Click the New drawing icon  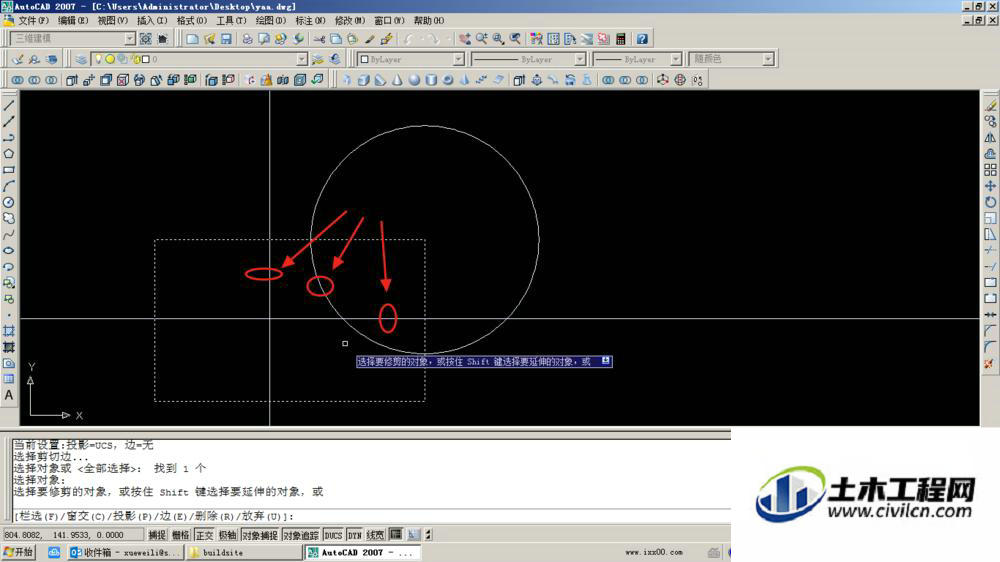pos(192,39)
